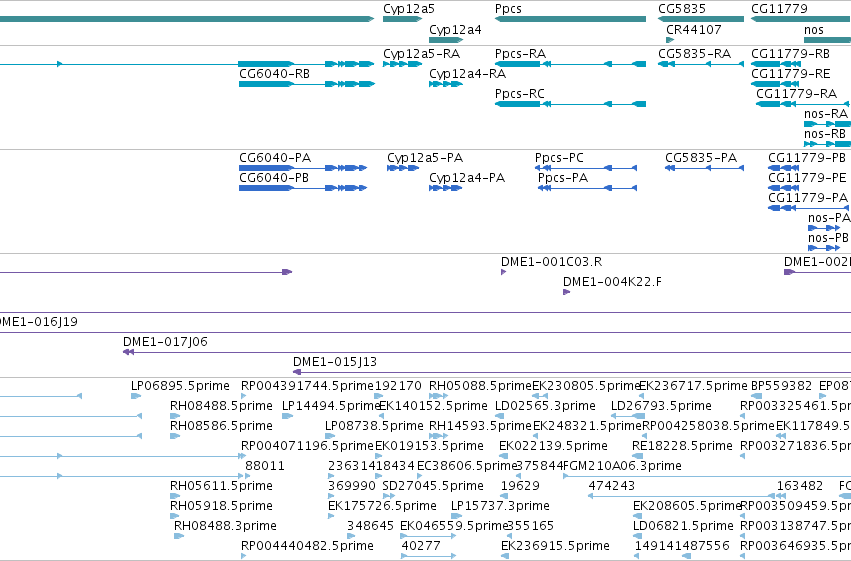Click the EK236915.5prime EST label
The height and width of the screenshot is (561, 851).
click(x=555, y=546)
